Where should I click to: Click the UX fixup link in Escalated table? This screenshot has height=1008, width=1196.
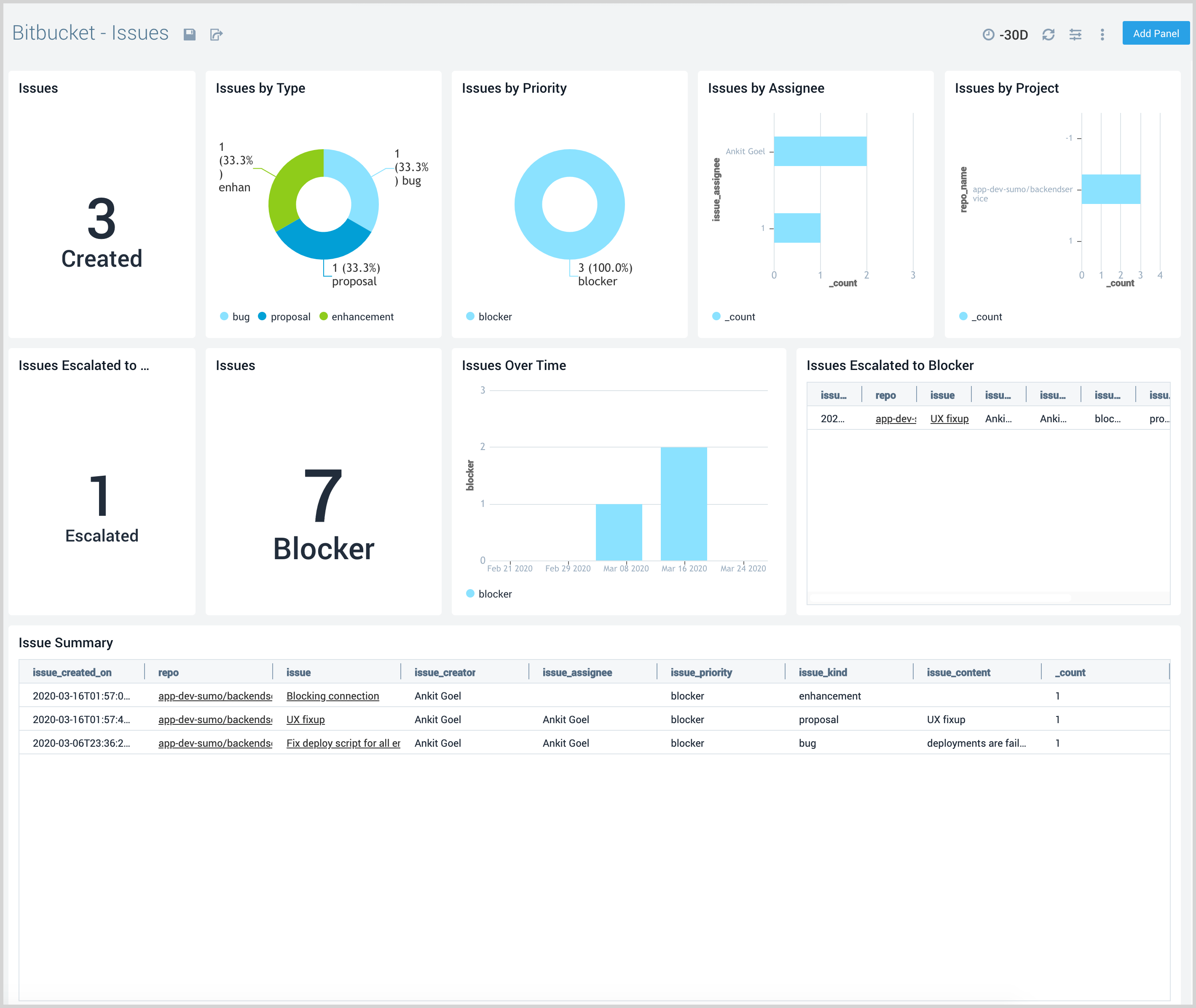point(949,419)
